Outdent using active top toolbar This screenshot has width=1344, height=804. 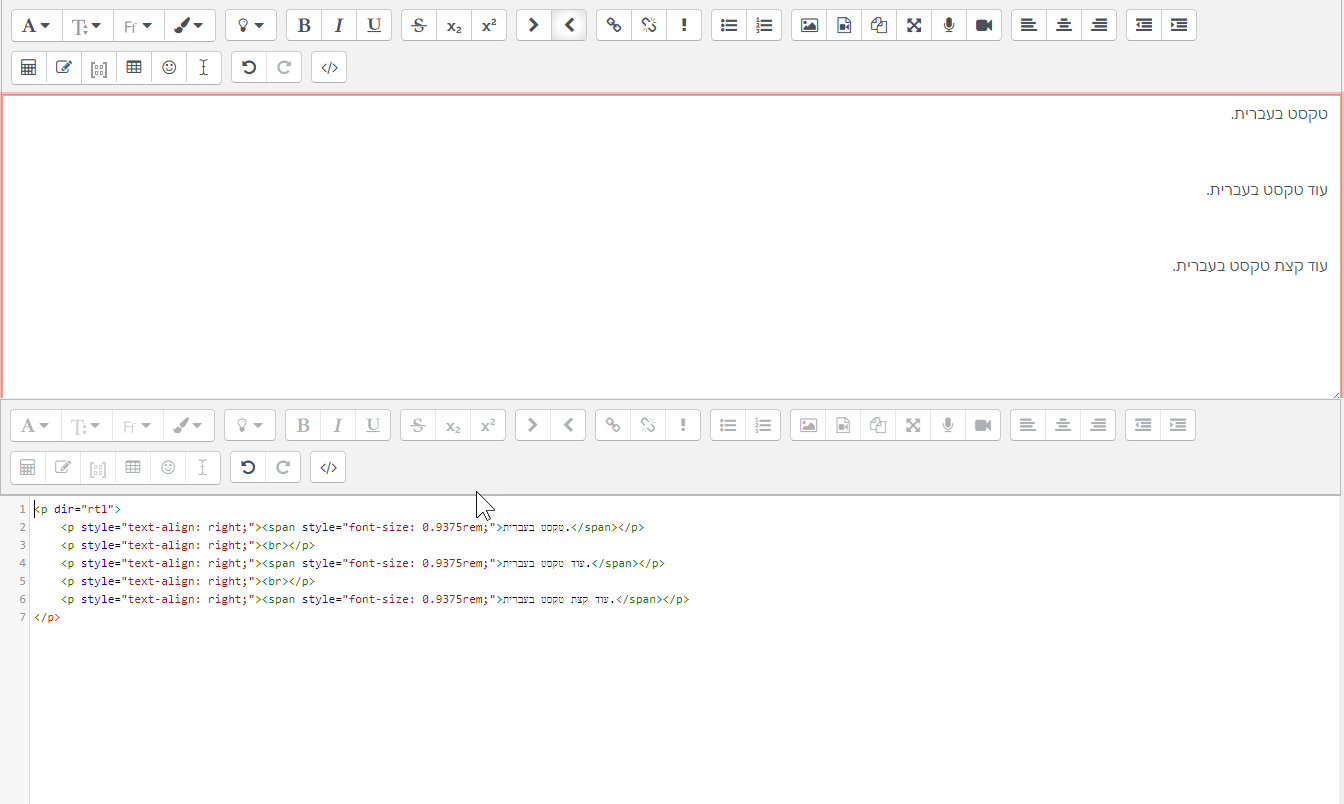pos(1144,25)
